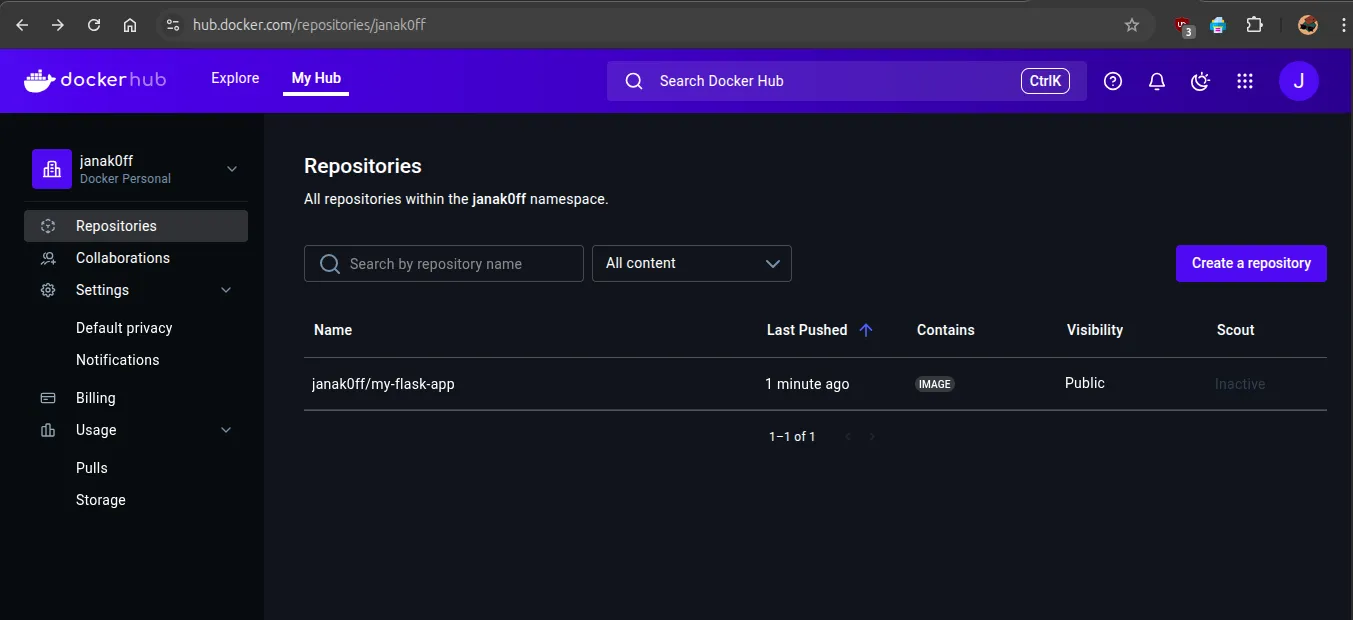The height and width of the screenshot is (620, 1353).
Task: Click the next page pagination arrow
Action: 871,436
